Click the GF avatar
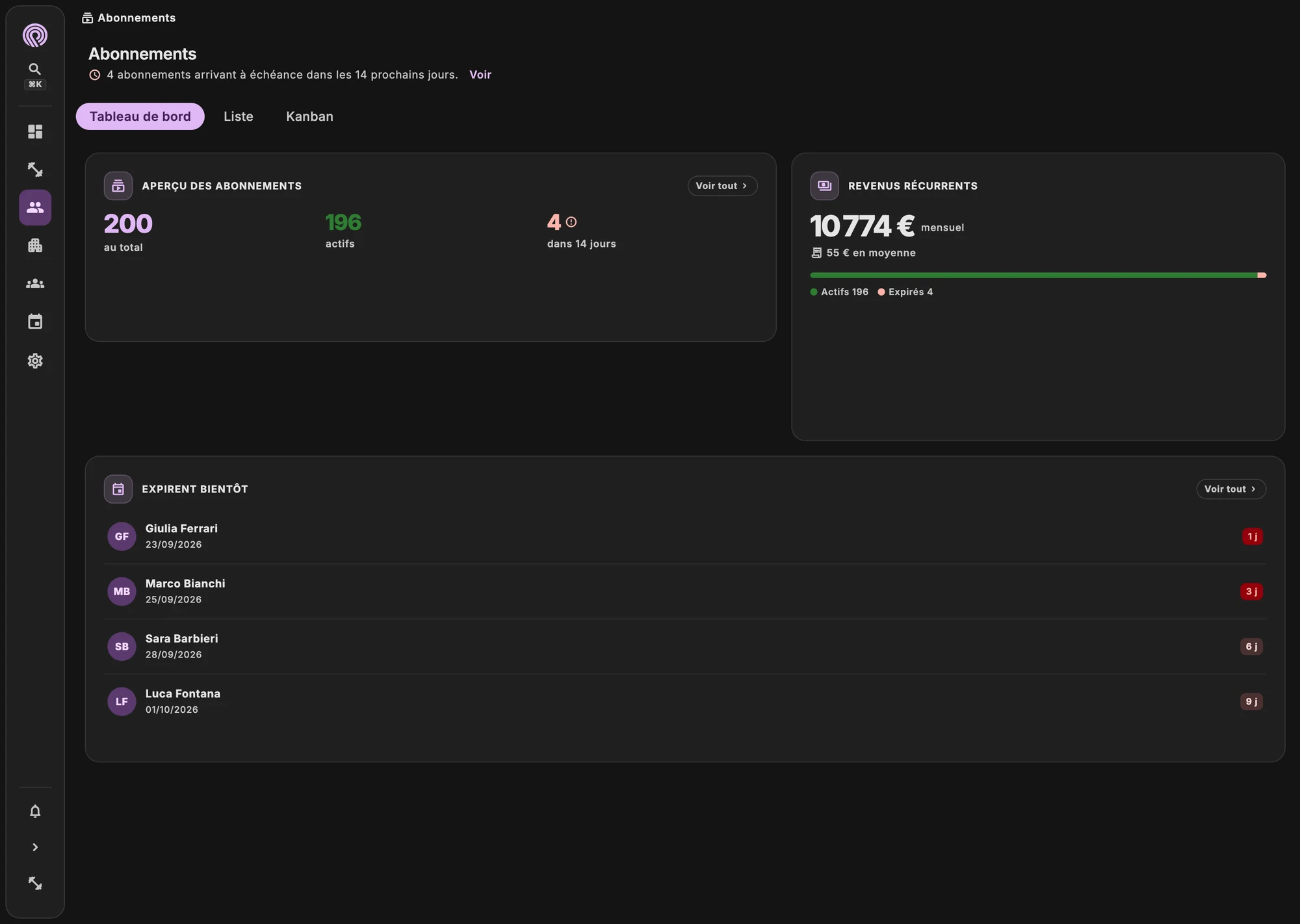Viewport: 1300px width, 924px height. (122, 537)
